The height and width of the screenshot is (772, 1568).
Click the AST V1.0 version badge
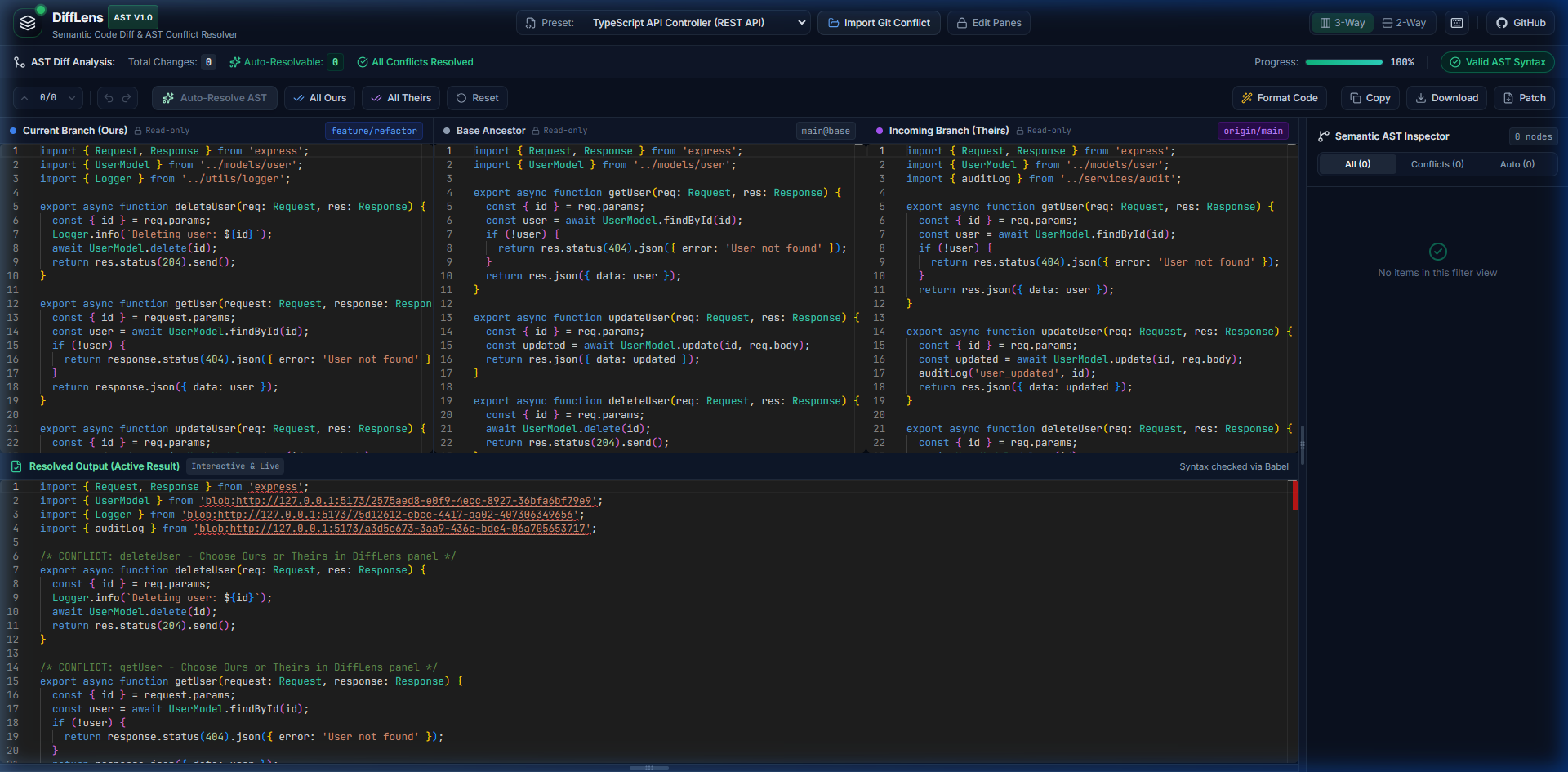coord(133,17)
